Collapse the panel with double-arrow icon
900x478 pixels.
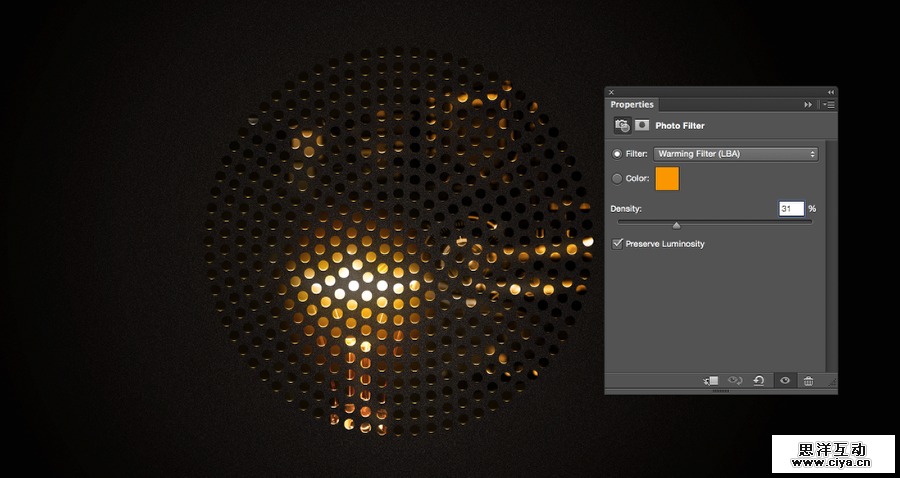830,92
